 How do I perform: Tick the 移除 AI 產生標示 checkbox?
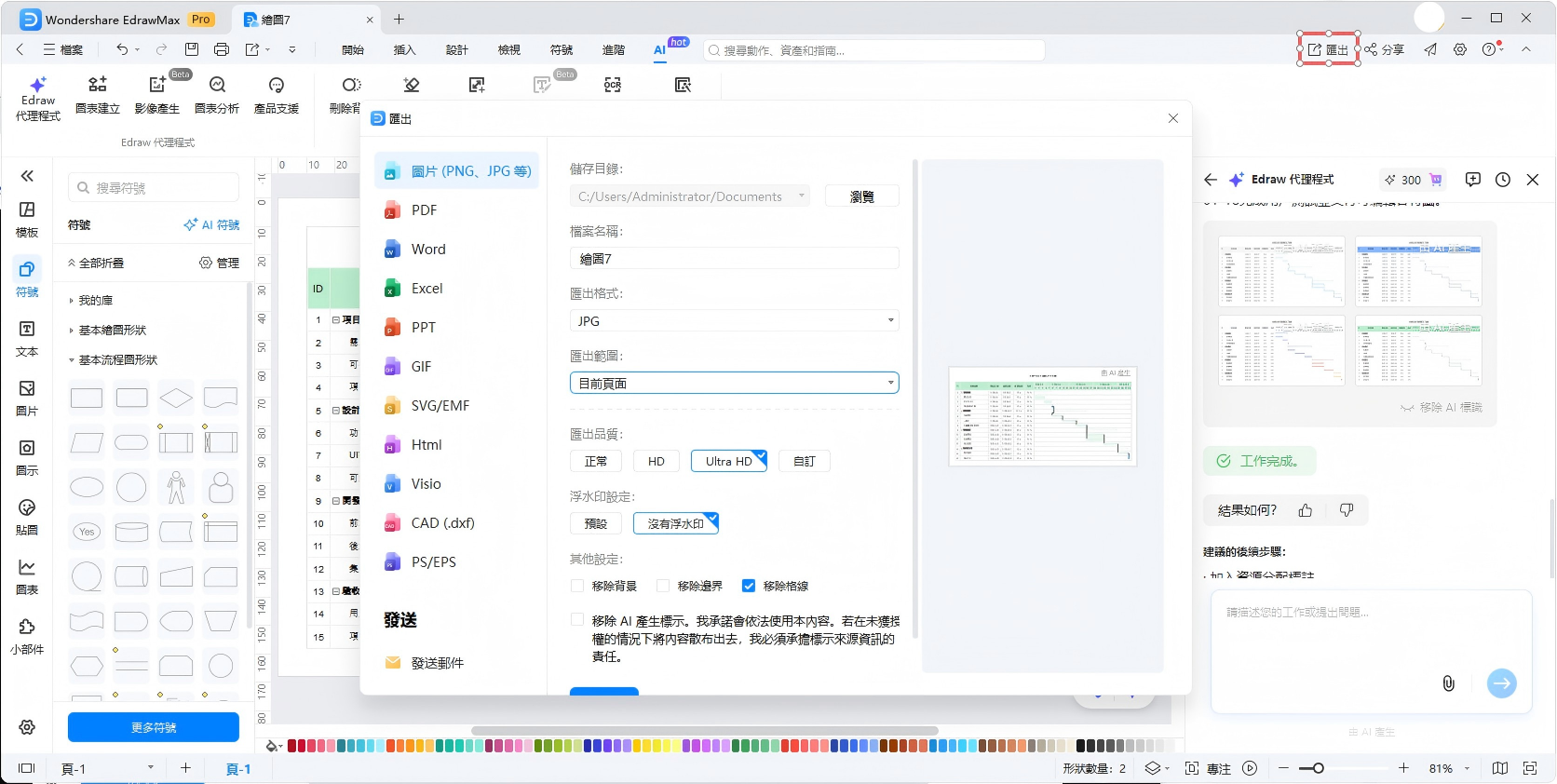[x=577, y=620]
